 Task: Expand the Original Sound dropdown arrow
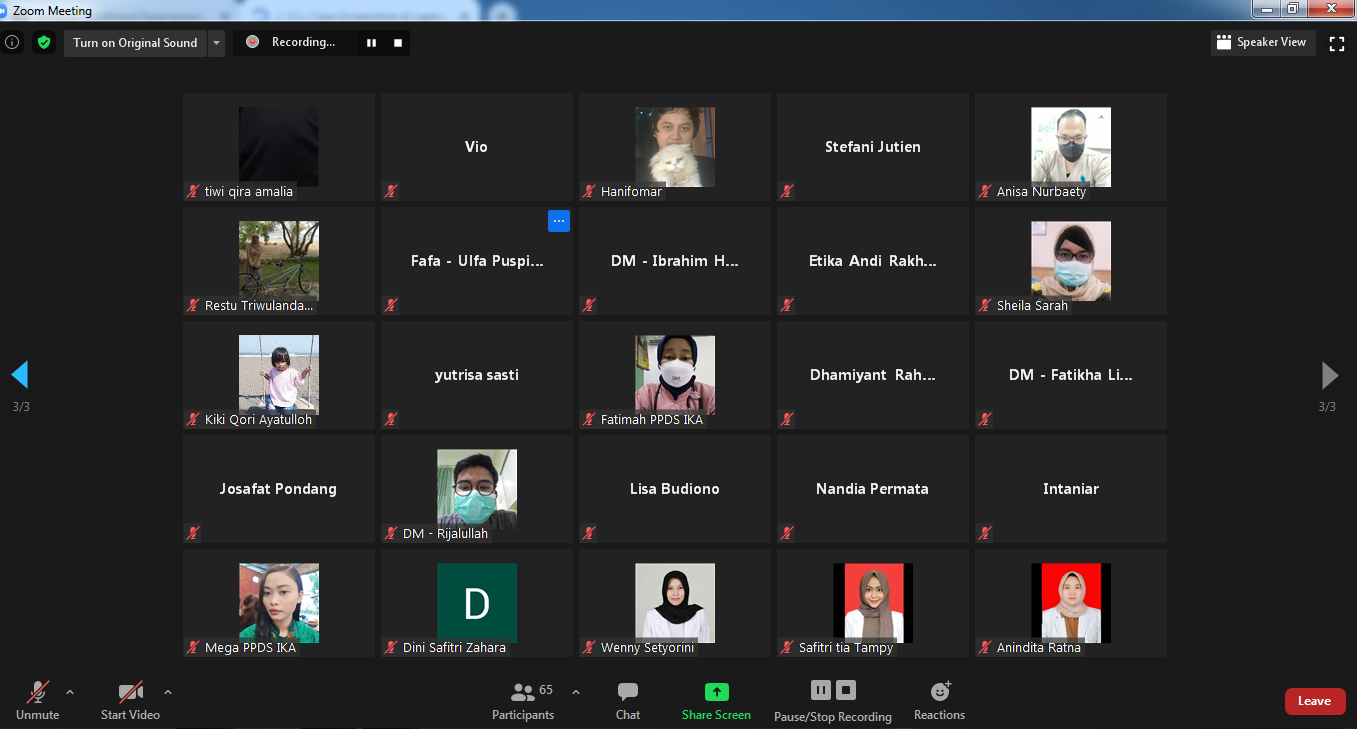pos(217,43)
